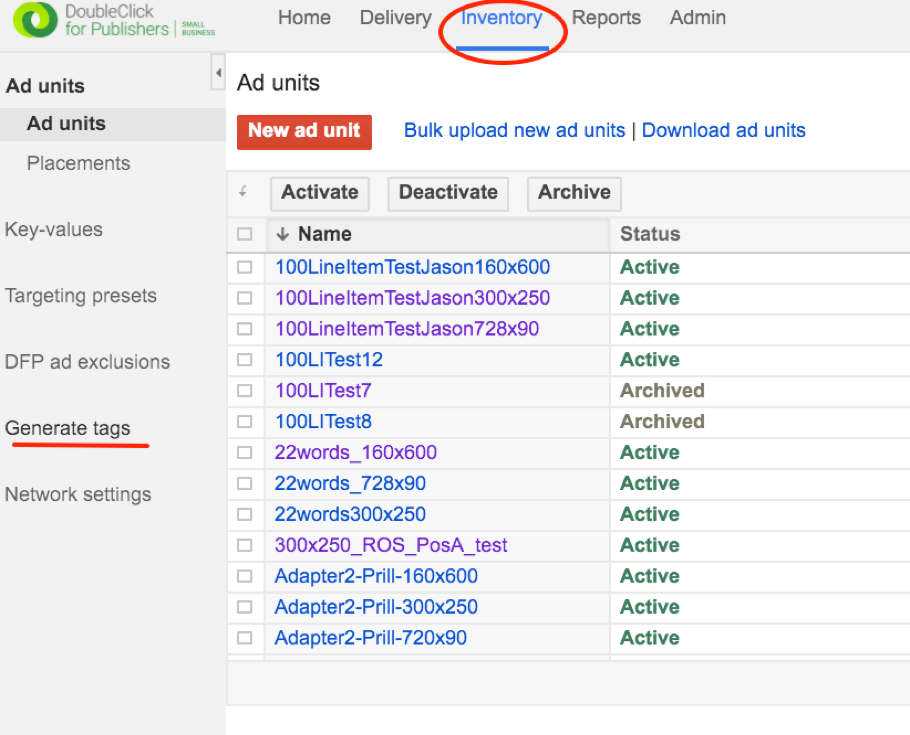Click the Active status of 100LITest12
910x735 pixels.
point(650,359)
